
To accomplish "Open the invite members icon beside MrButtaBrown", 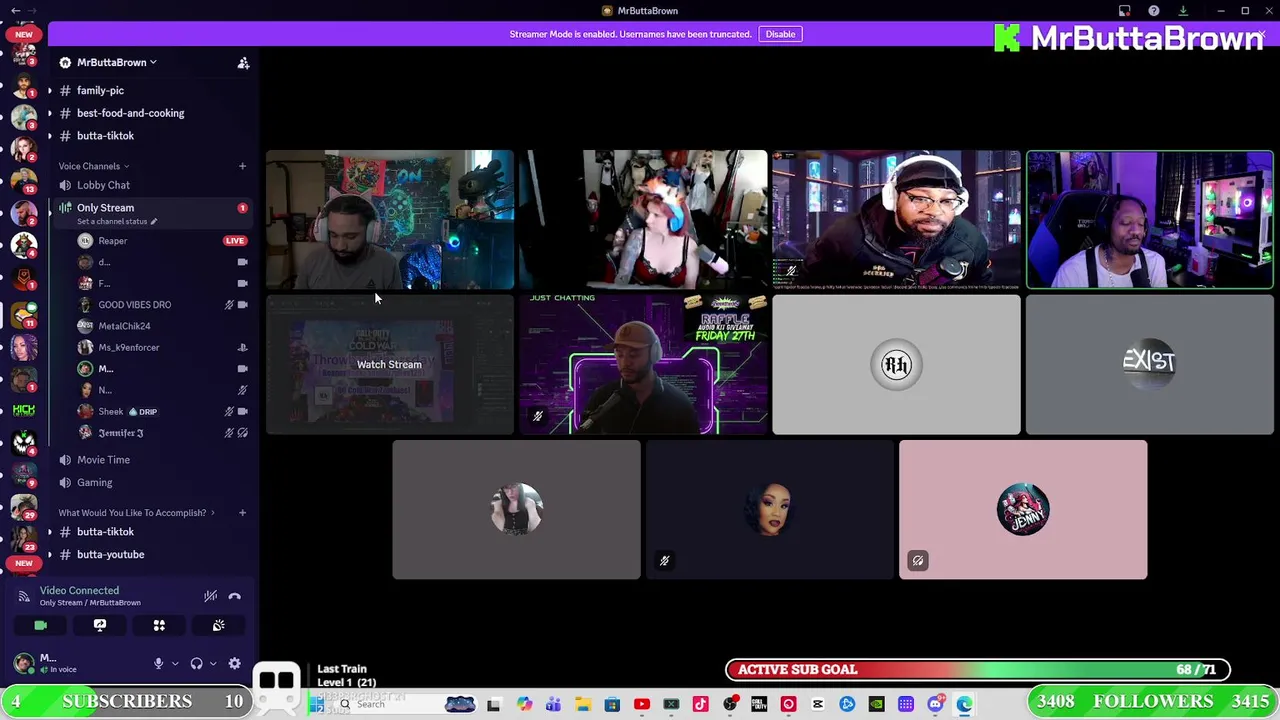I will point(243,63).
